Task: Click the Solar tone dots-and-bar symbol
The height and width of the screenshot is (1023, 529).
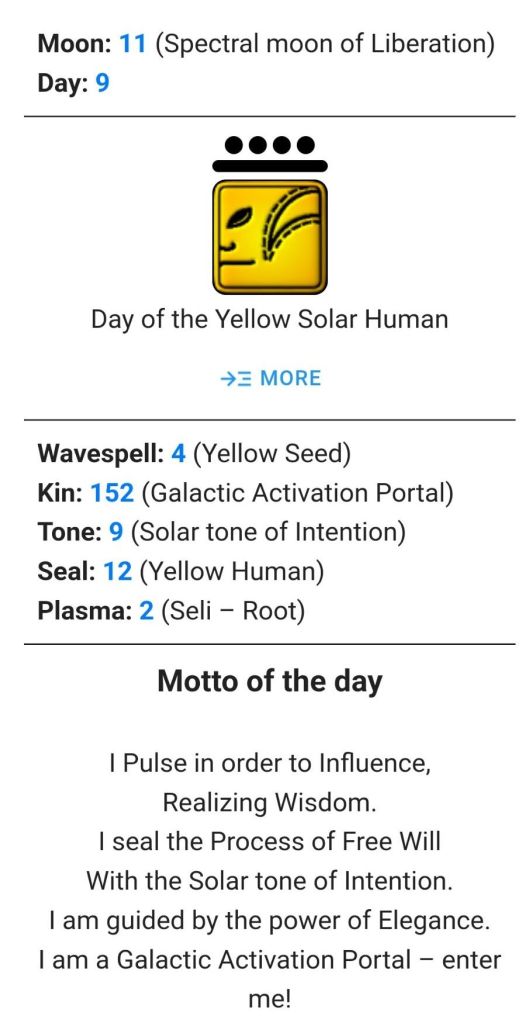Action: [269, 154]
